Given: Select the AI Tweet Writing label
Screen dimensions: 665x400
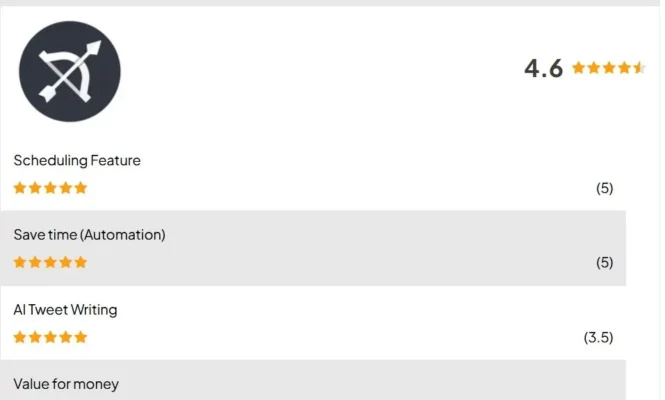Looking at the screenshot, I should [x=65, y=310].
